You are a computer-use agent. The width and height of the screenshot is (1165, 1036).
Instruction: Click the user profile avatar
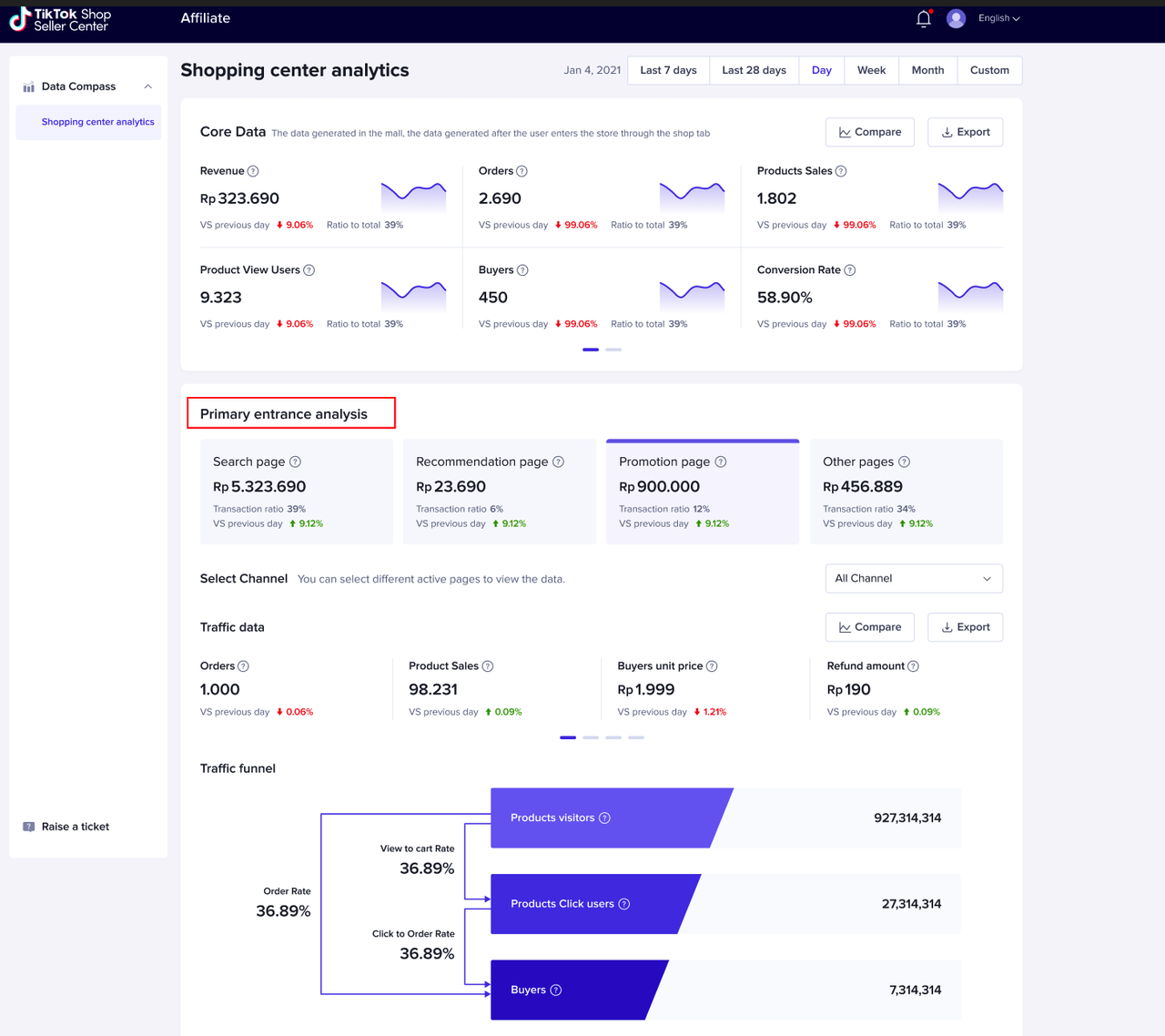click(x=956, y=19)
